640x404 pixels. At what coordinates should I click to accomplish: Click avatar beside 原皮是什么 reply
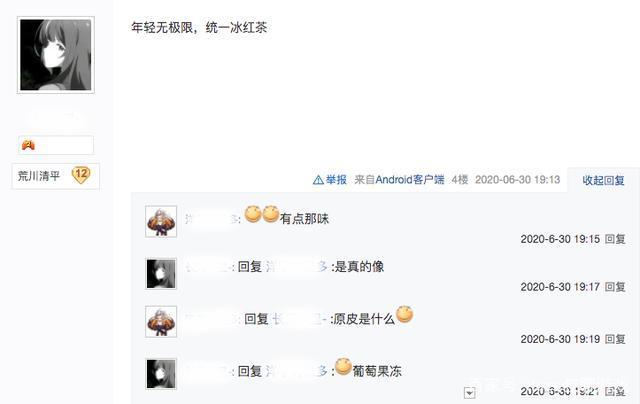(x=161, y=321)
